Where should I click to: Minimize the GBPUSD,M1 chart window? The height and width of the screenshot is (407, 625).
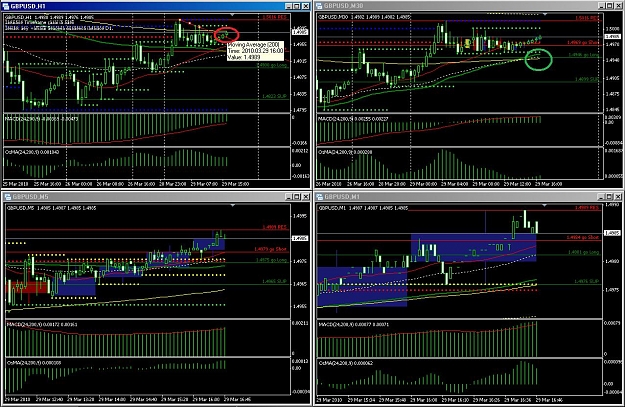pos(601,197)
